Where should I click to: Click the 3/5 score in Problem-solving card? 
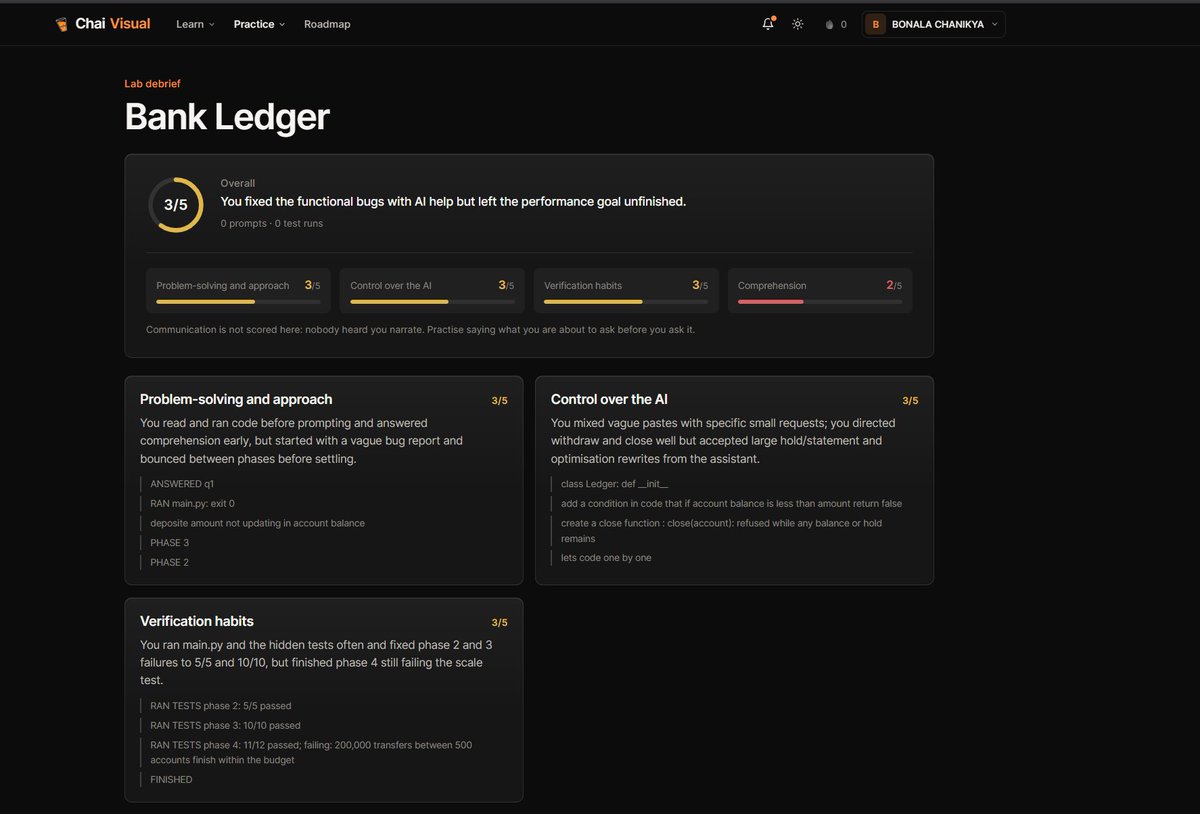pos(499,401)
